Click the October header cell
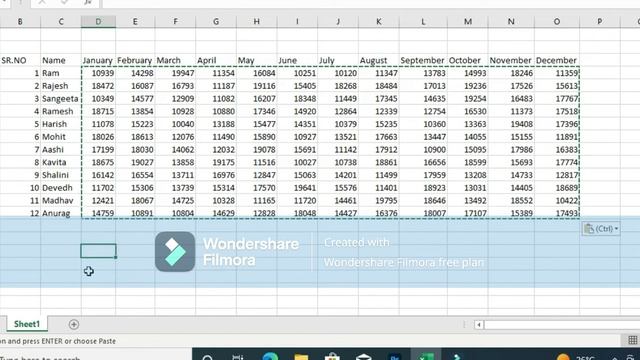Image resolution: width=640 pixels, height=360 pixels. (468, 60)
